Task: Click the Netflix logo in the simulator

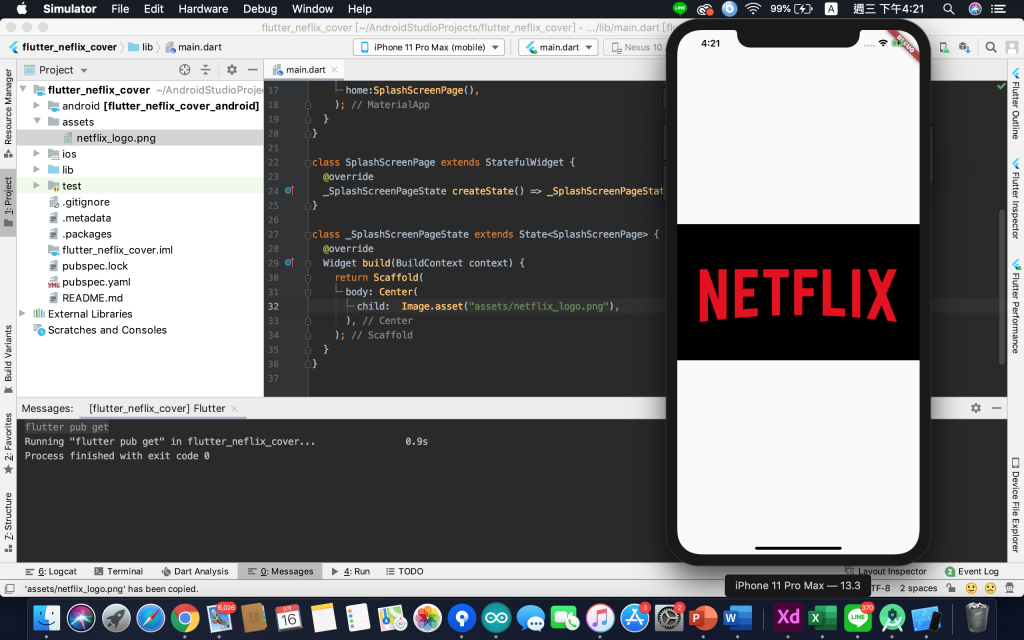Action: coord(797,295)
